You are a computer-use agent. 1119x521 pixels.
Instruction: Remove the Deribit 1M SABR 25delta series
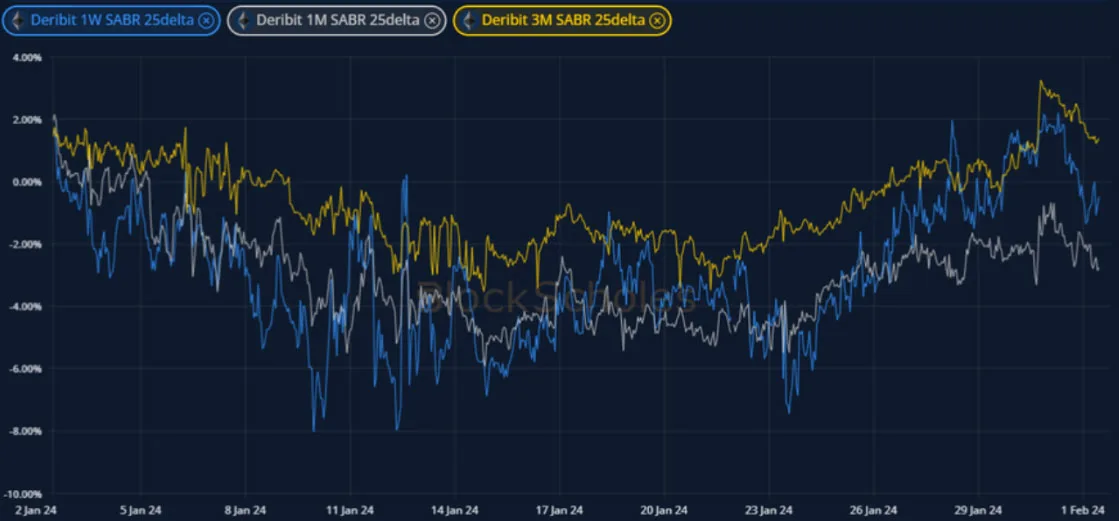(x=431, y=21)
